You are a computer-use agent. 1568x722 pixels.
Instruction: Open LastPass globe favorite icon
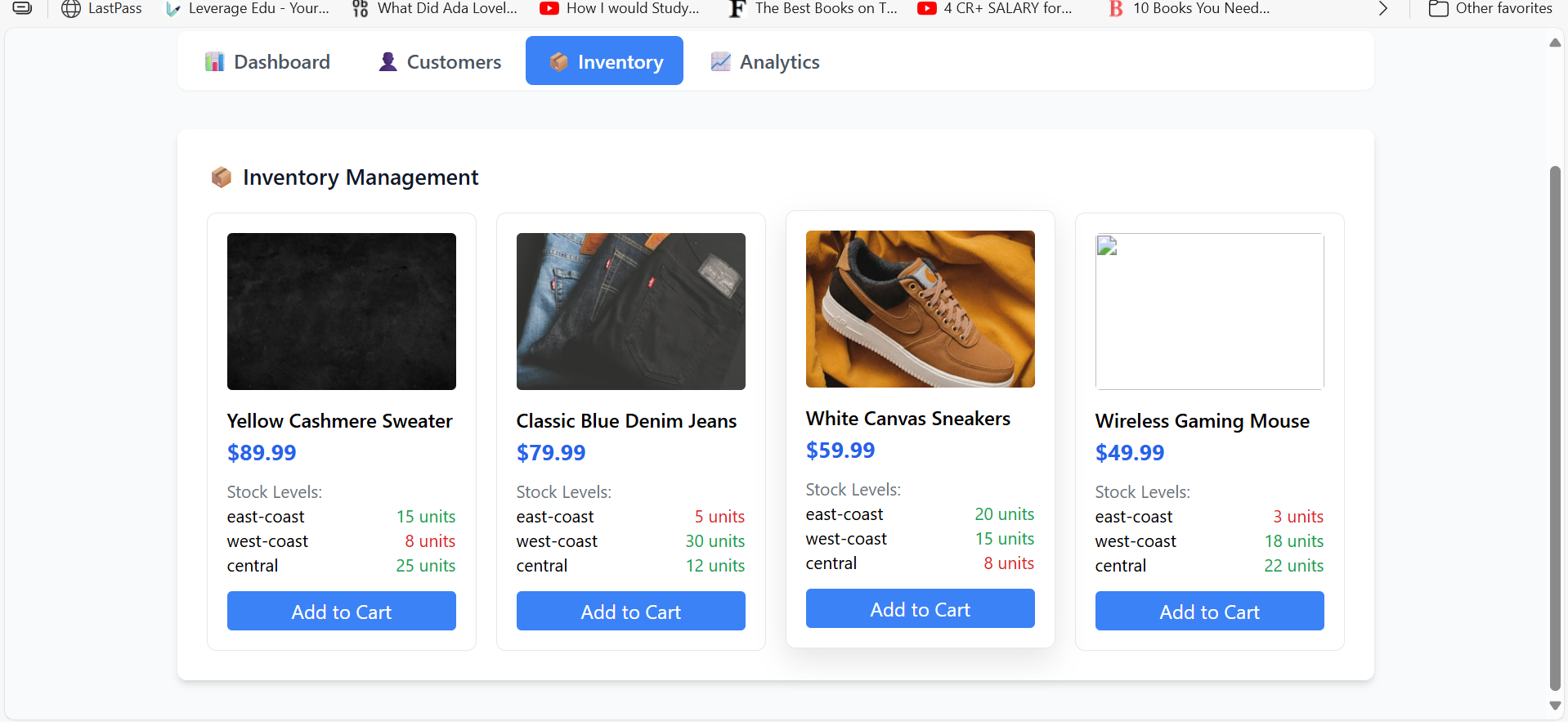[71, 9]
